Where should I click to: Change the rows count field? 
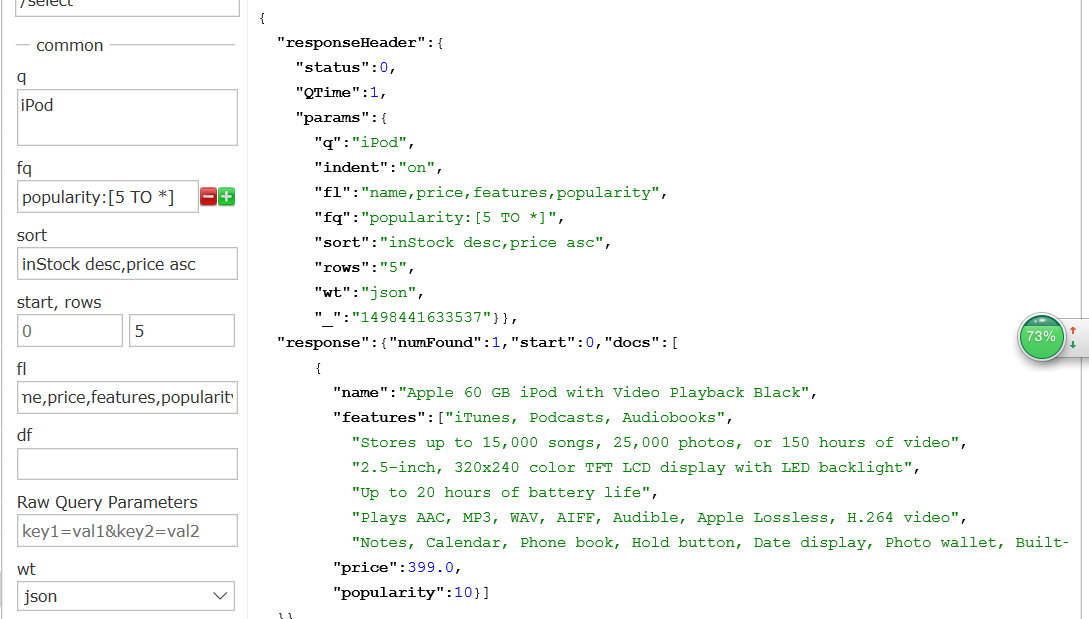182,331
